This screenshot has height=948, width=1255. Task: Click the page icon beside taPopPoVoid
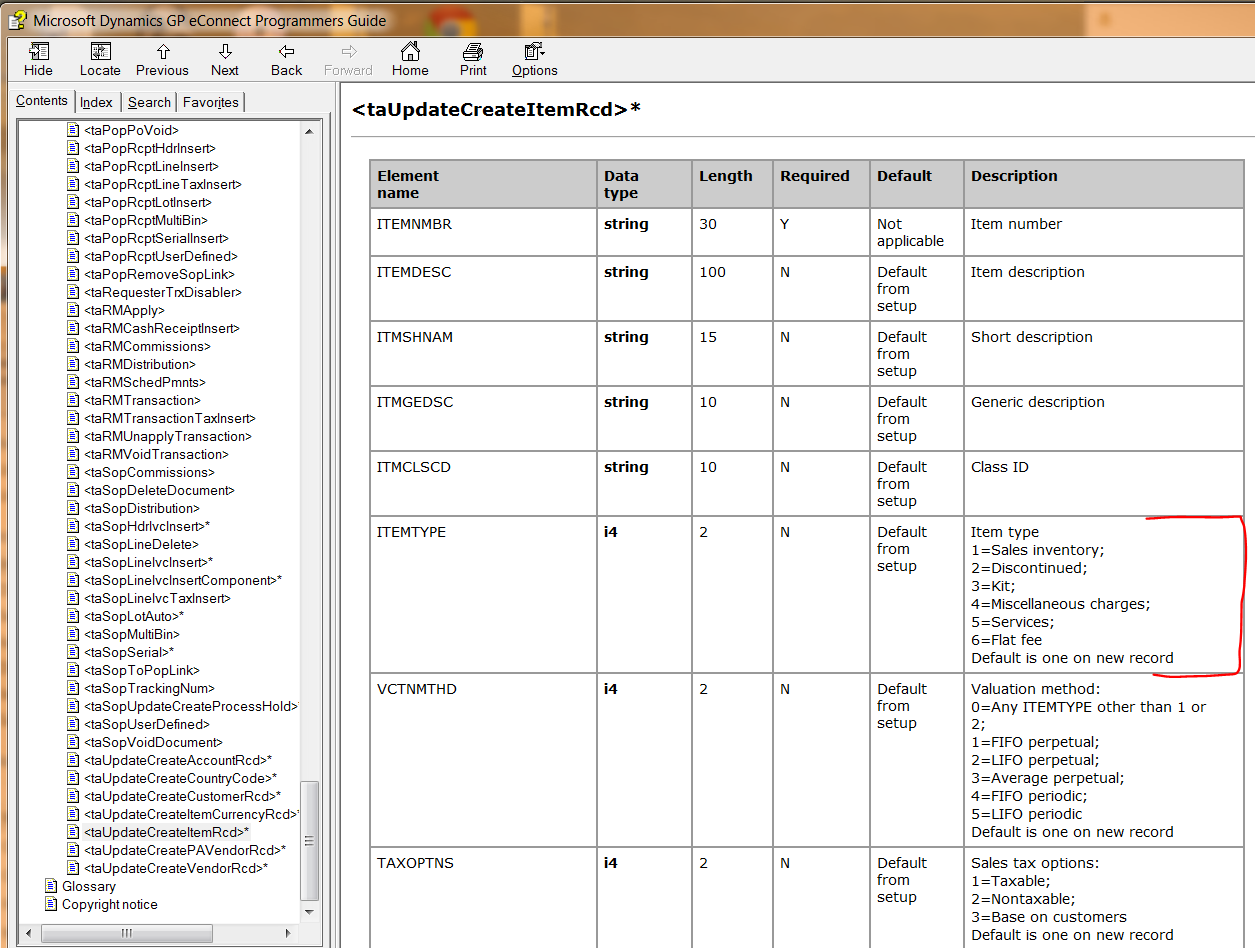click(72, 130)
